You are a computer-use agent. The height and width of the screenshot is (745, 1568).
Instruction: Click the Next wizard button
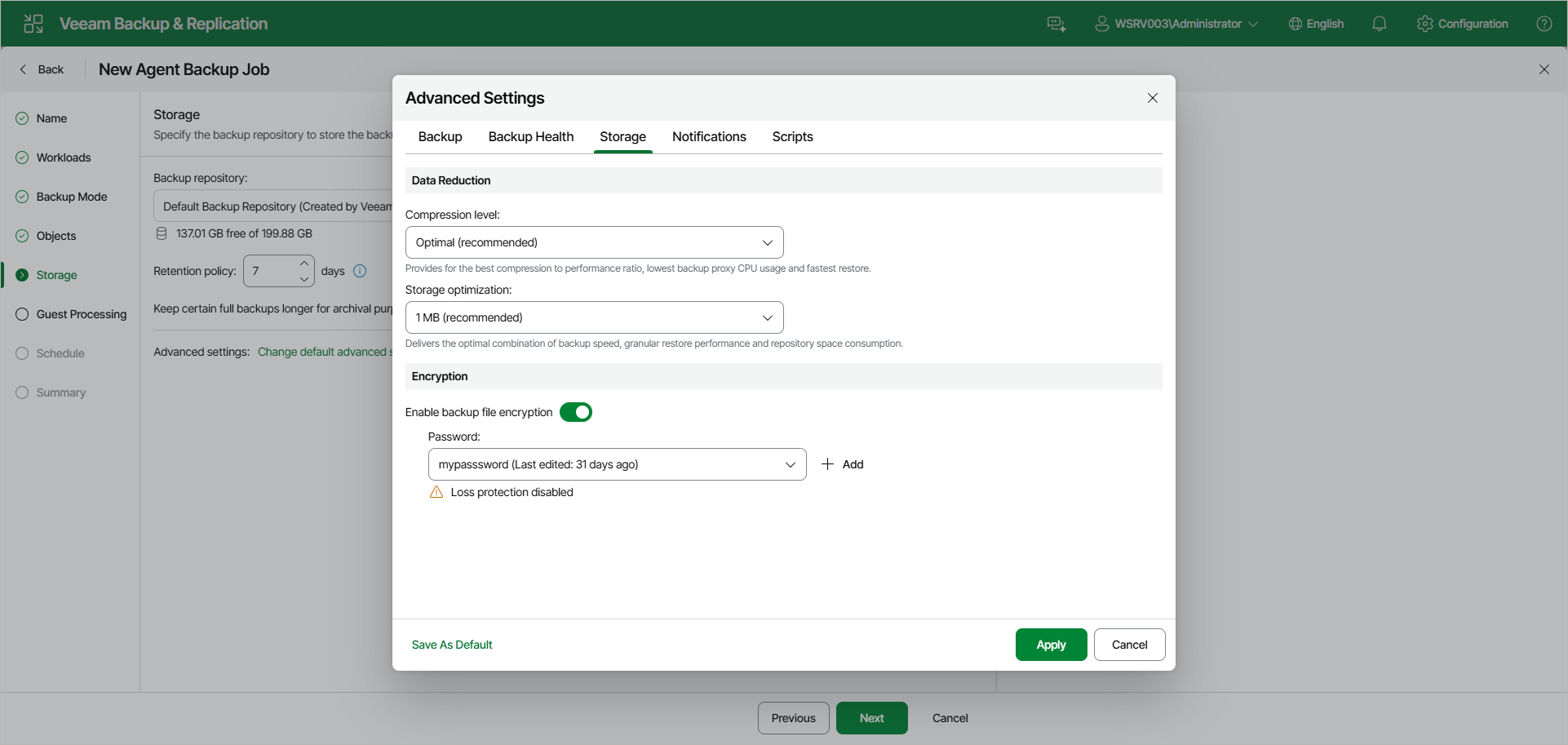click(x=872, y=718)
